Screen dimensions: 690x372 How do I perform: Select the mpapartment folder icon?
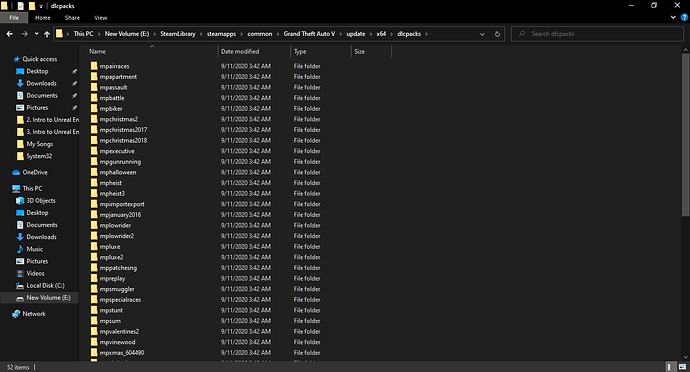click(x=94, y=77)
